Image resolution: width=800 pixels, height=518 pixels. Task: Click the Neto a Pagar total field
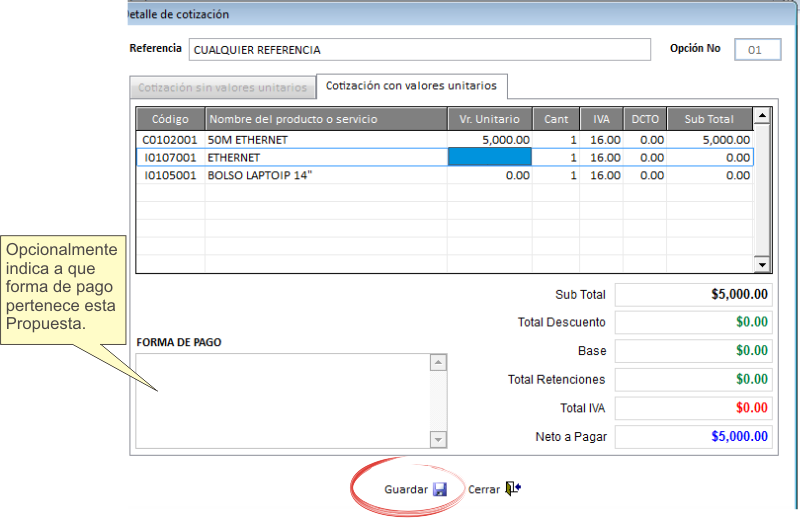693,436
